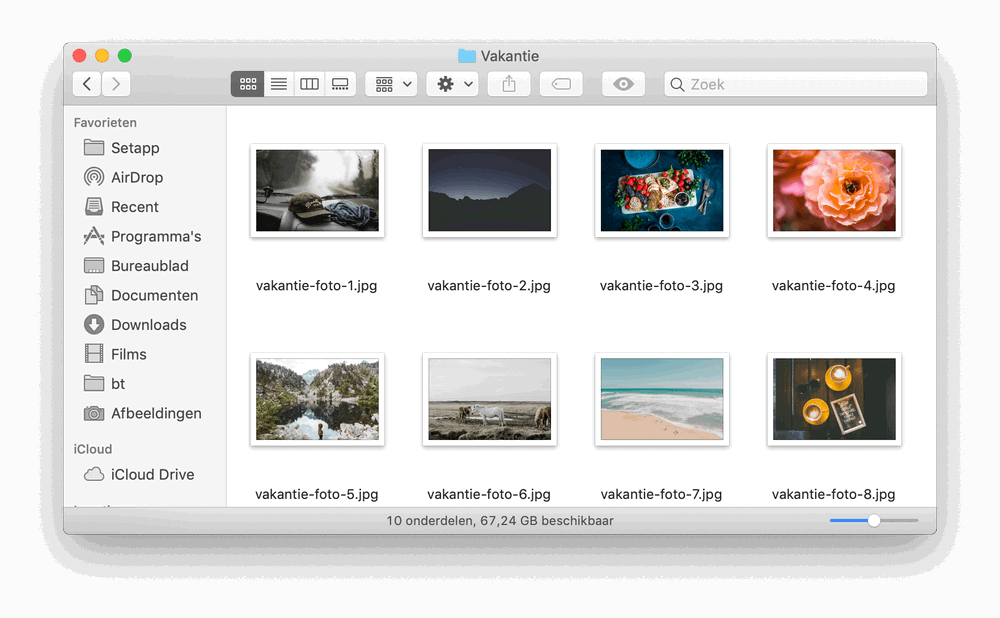Click into the Zoek search field
This screenshot has width=1000, height=618.
coord(796,84)
